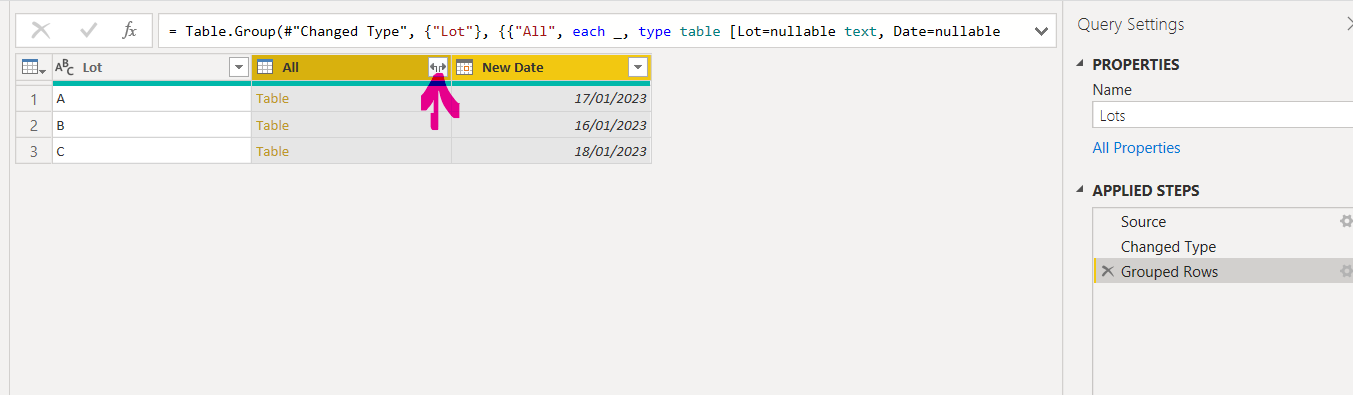Select row number 1
Screen dimensions: 1353x395
coord(34,99)
